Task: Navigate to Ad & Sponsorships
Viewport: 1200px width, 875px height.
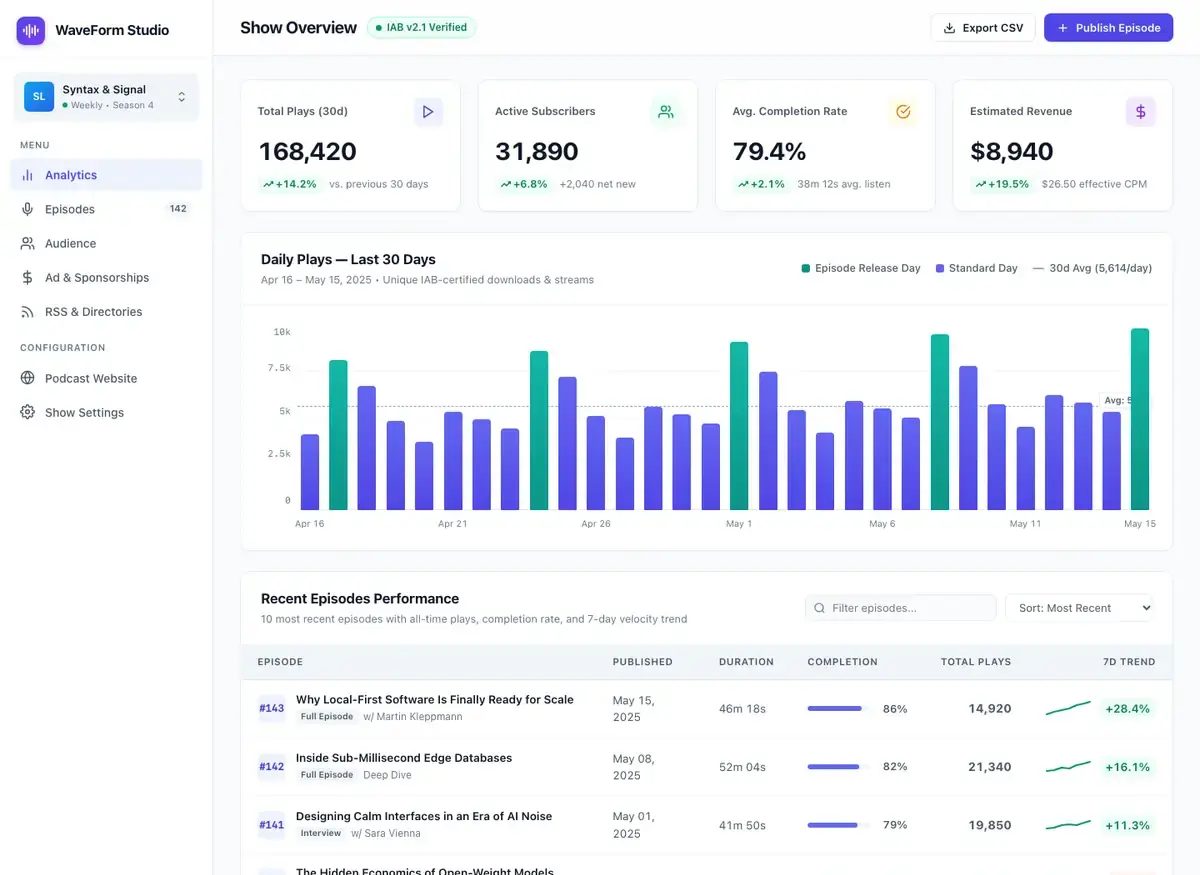Action: pyautogui.click(x=106, y=278)
